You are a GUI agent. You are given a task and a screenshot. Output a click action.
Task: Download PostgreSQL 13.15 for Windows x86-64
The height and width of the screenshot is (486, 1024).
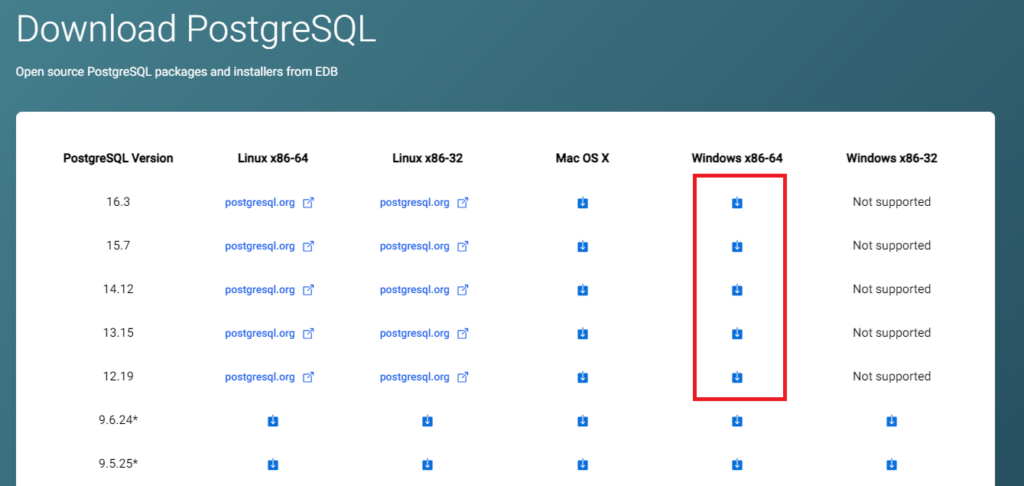tap(737, 334)
